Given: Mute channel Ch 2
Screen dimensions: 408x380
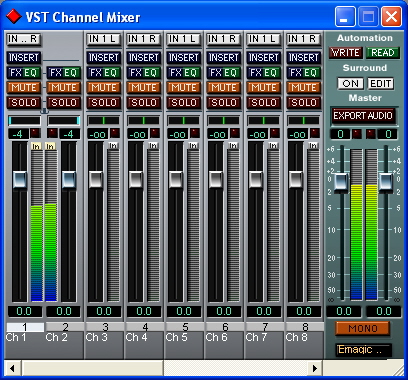Looking at the screenshot, I should point(64,88).
